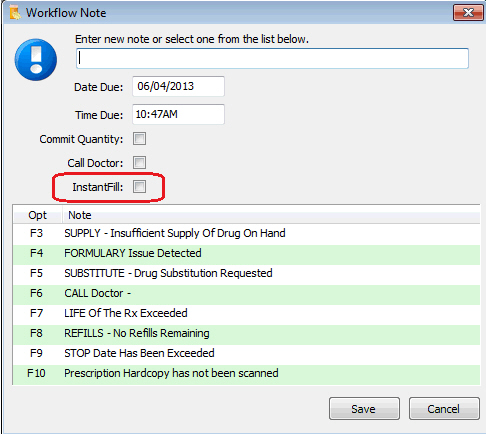
Task: Click the Date Due field
Action: click(178, 86)
